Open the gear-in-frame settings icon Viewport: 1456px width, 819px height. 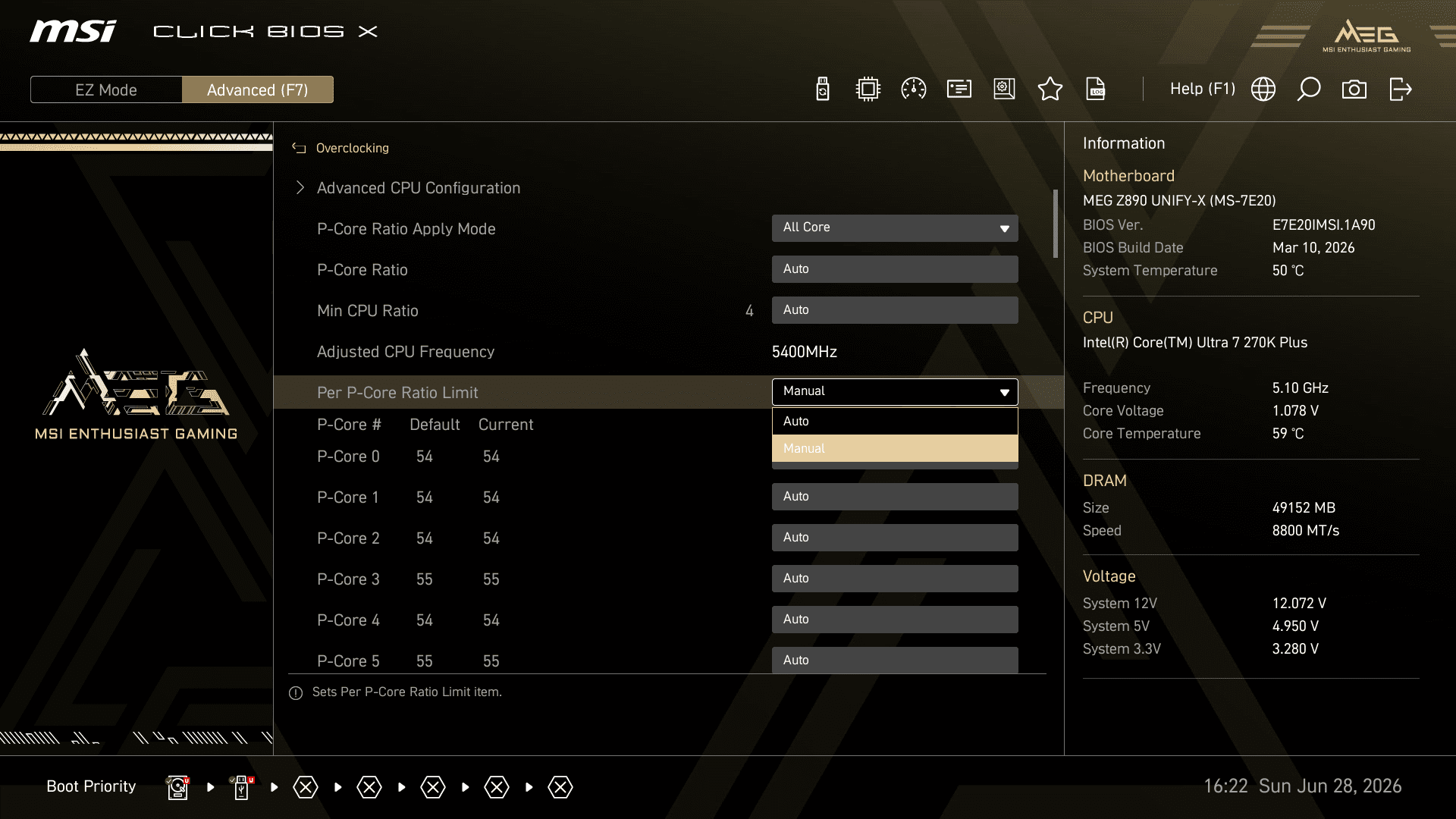(x=1005, y=89)
